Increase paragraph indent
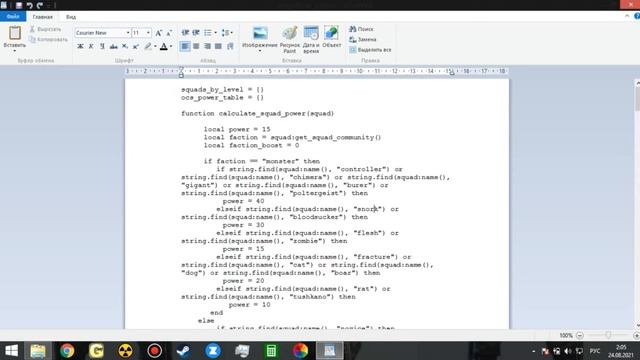 pyautogui.click(x=196, y=33)
